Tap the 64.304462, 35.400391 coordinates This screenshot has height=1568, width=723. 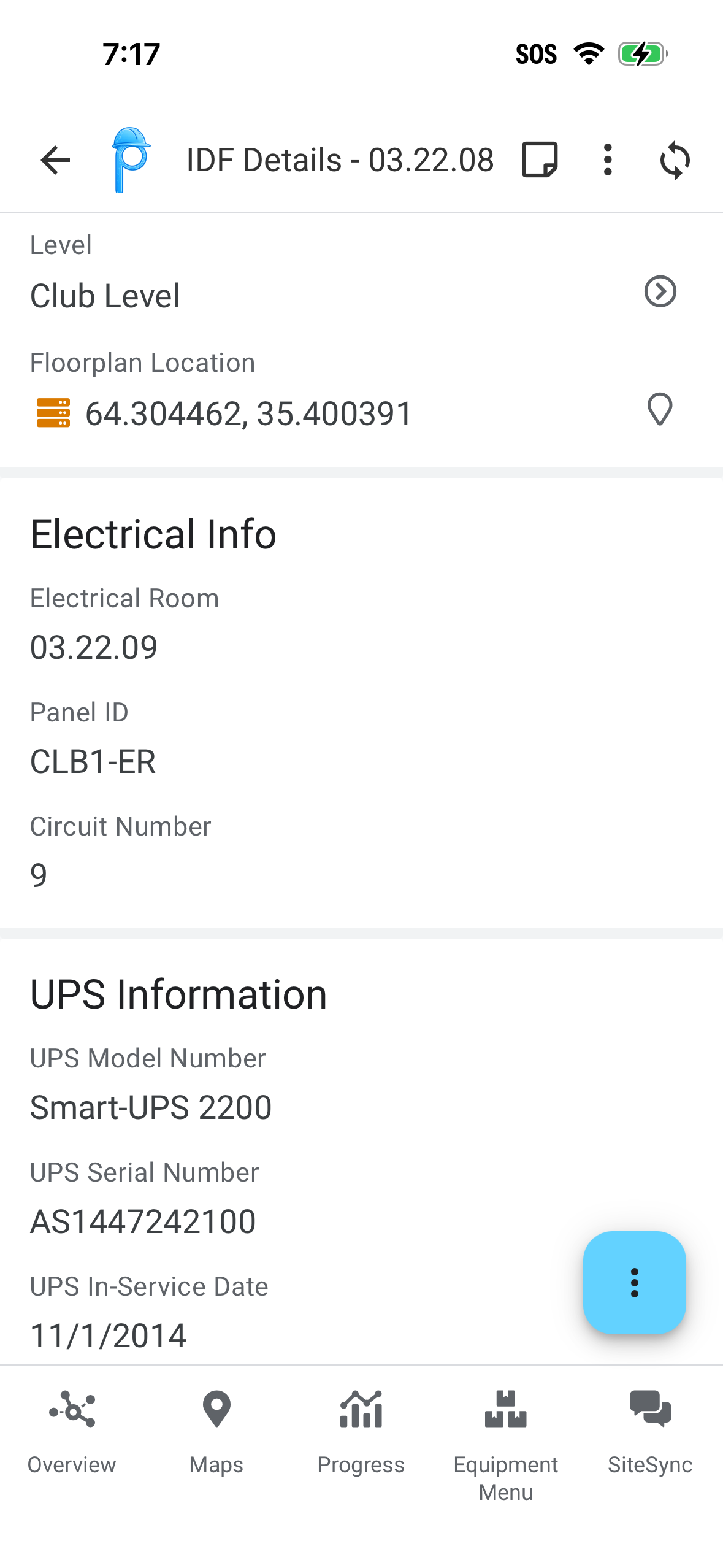(248, 413)
